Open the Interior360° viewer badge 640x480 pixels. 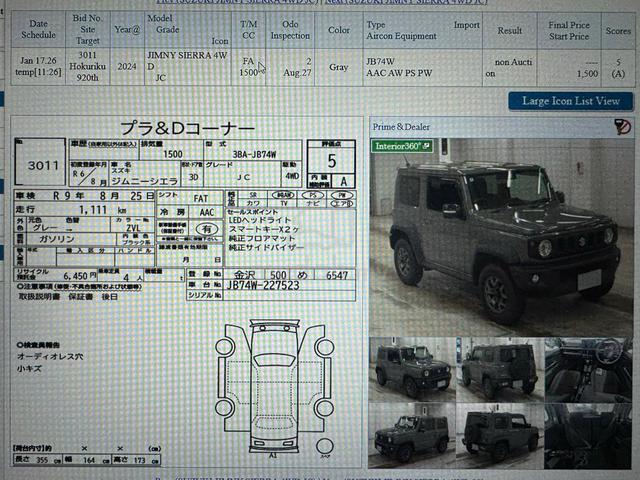point(402,146)
